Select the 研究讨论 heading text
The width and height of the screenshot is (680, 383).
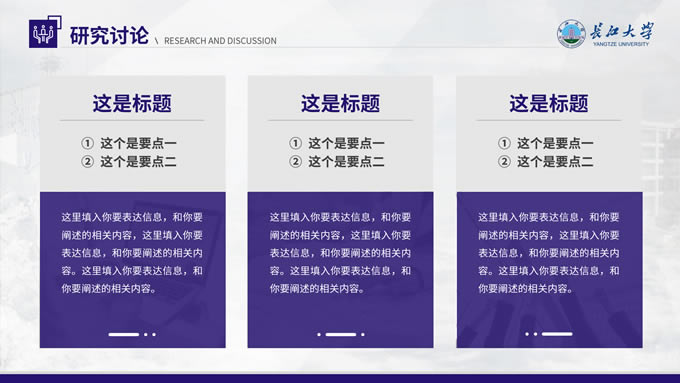[109, 36]
